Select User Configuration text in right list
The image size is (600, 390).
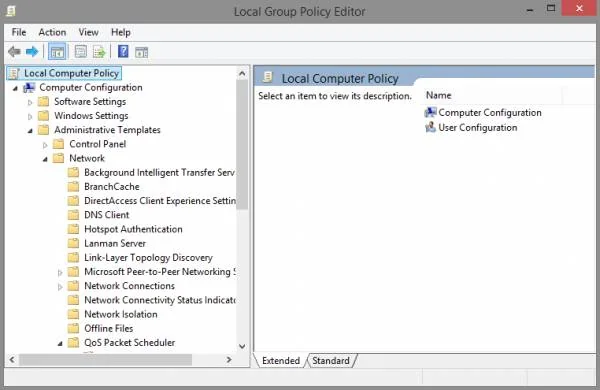tap(478, 127)
